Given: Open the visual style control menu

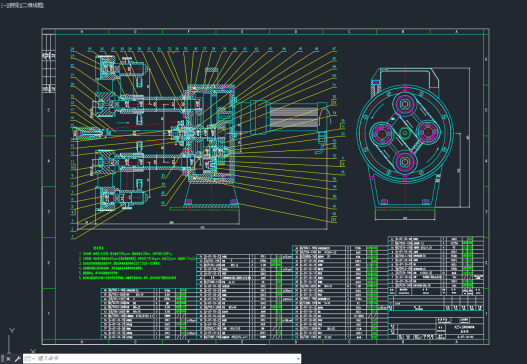Looking at the screenshot, I should pos(32,5).
